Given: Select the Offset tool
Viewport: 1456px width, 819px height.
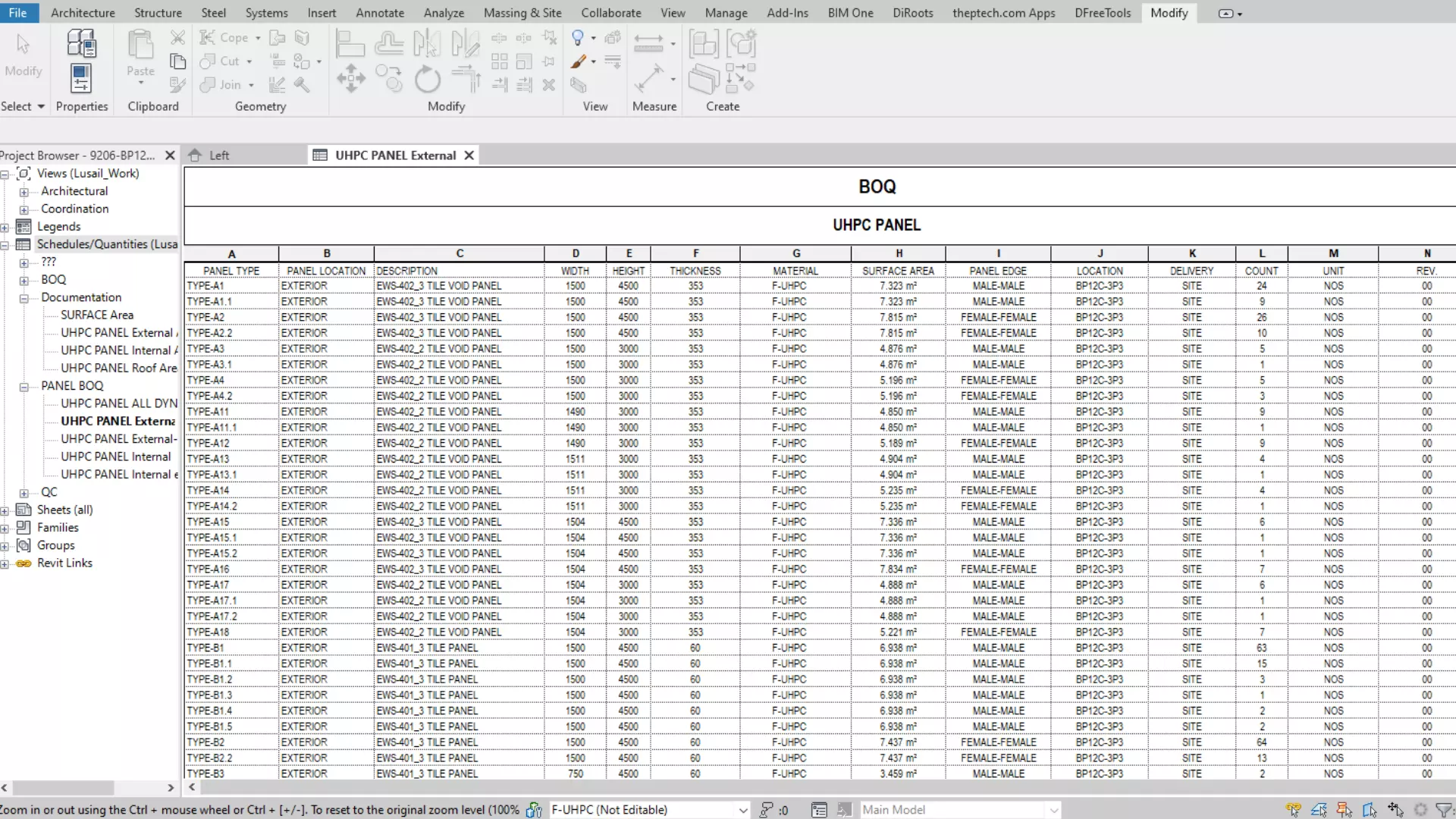Looking at the screenshot, I should coord(389,43).
